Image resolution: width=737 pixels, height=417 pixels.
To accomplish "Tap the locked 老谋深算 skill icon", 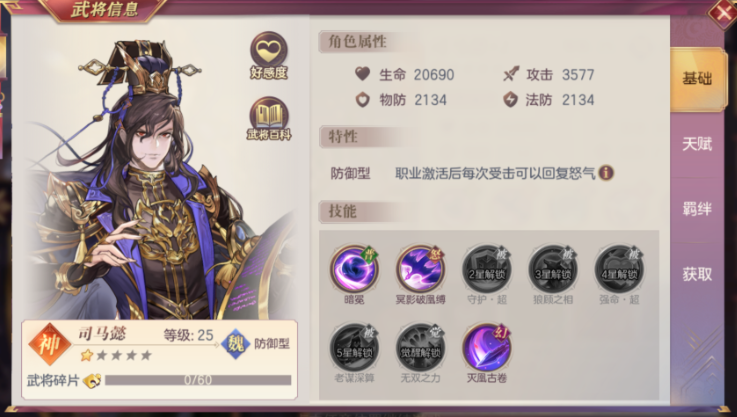I will pyautogui.click(x=354, y=348).
